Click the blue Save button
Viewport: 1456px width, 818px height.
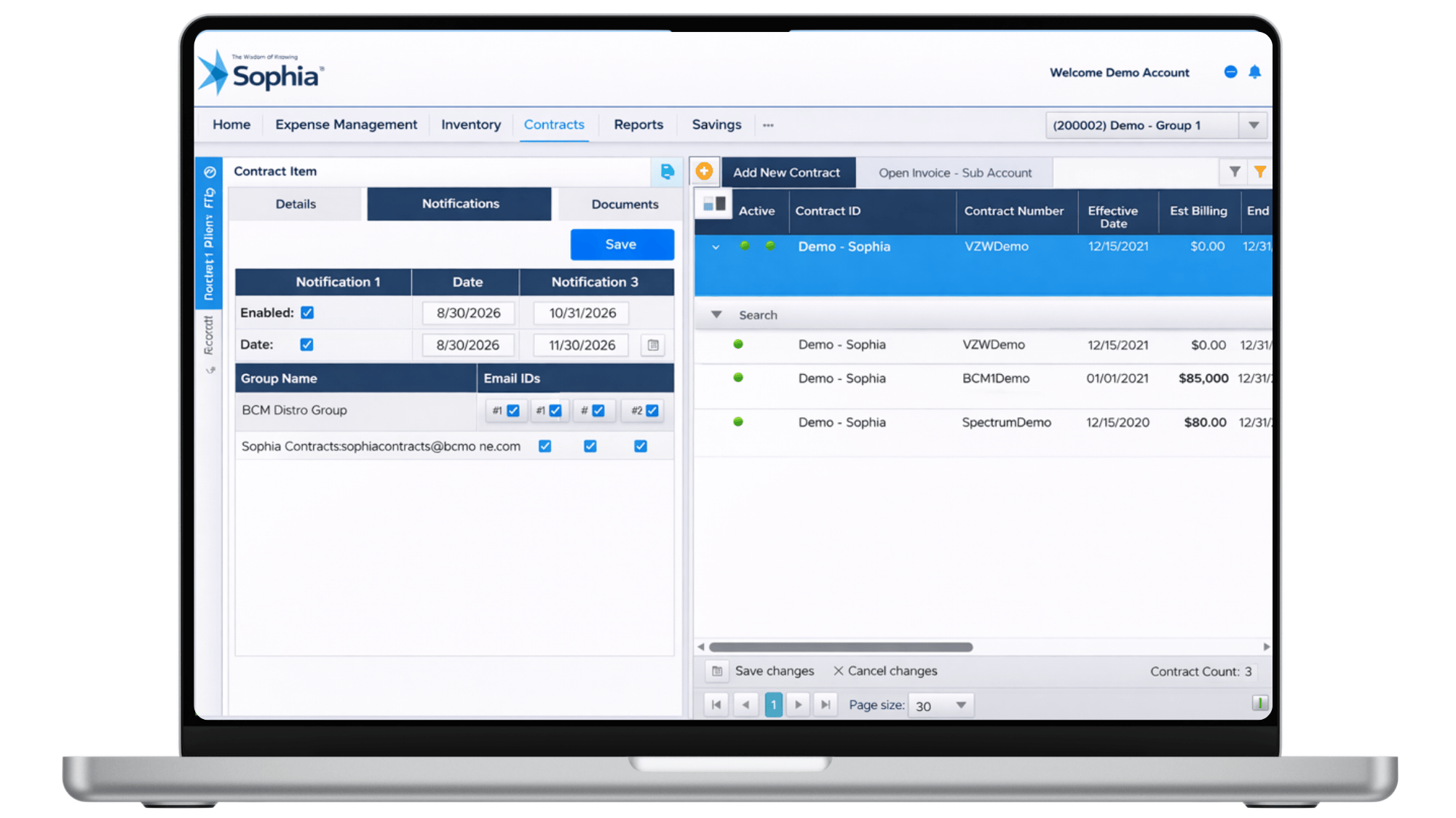pos(622,245)
